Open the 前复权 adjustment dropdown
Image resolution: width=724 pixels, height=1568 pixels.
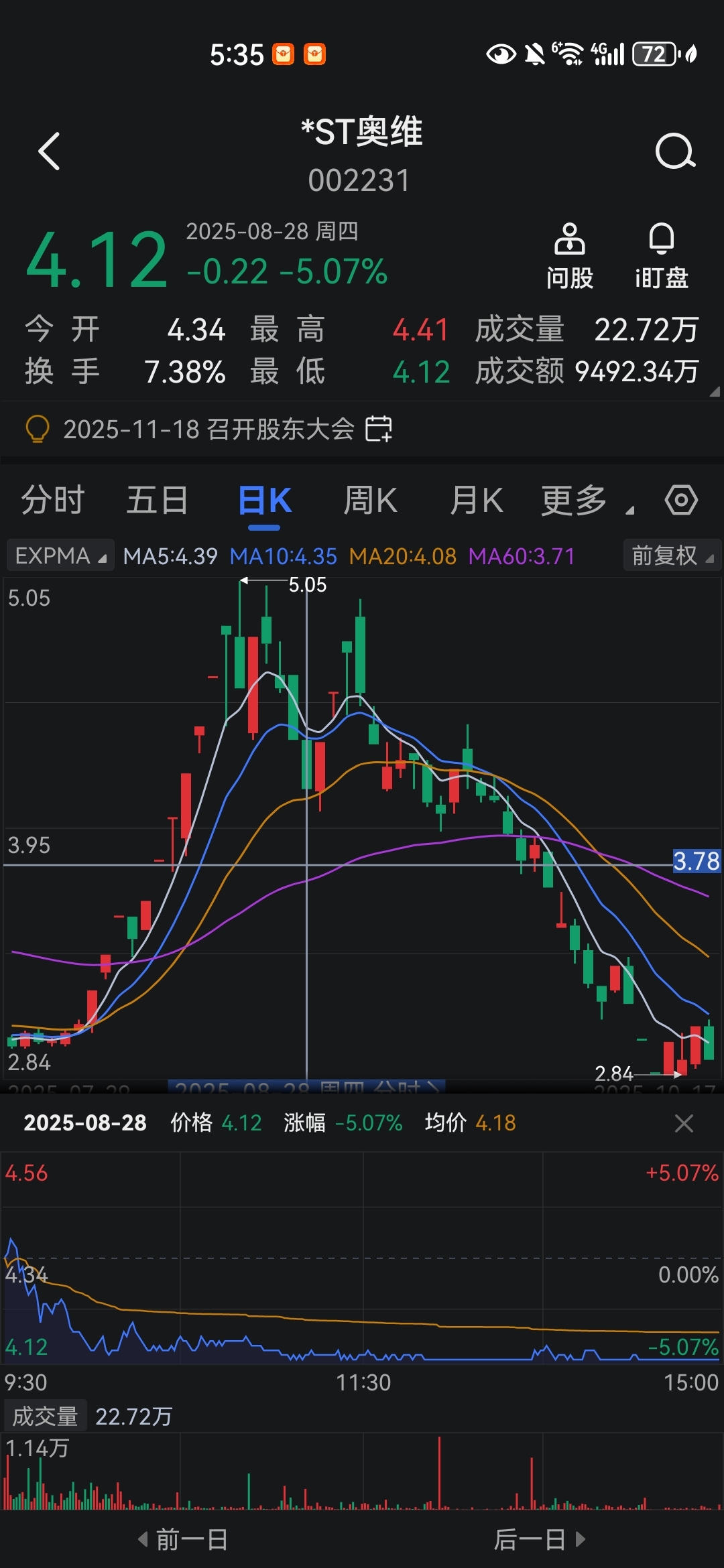(x=672, y=556)
